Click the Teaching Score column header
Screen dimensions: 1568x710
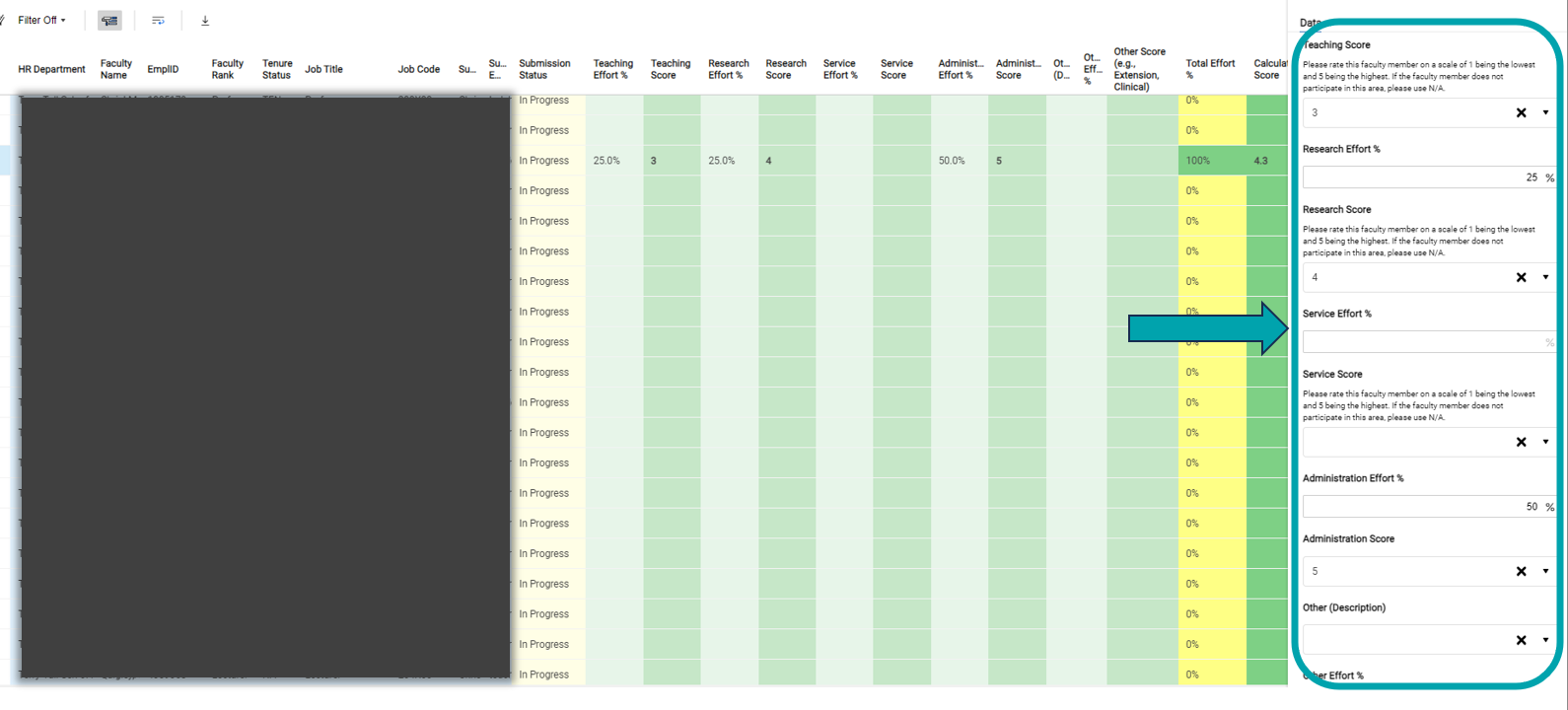671,69
